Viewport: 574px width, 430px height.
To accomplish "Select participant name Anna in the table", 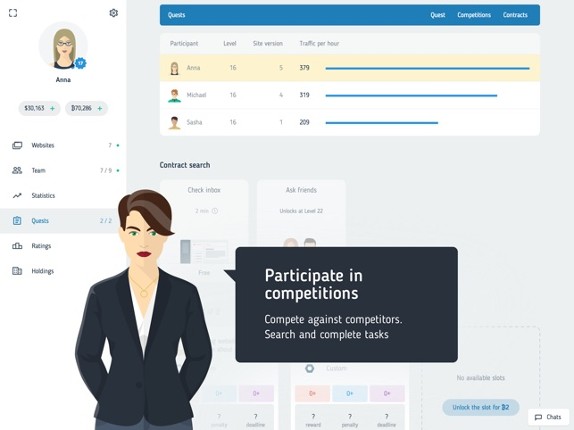I will coord(193,68).
